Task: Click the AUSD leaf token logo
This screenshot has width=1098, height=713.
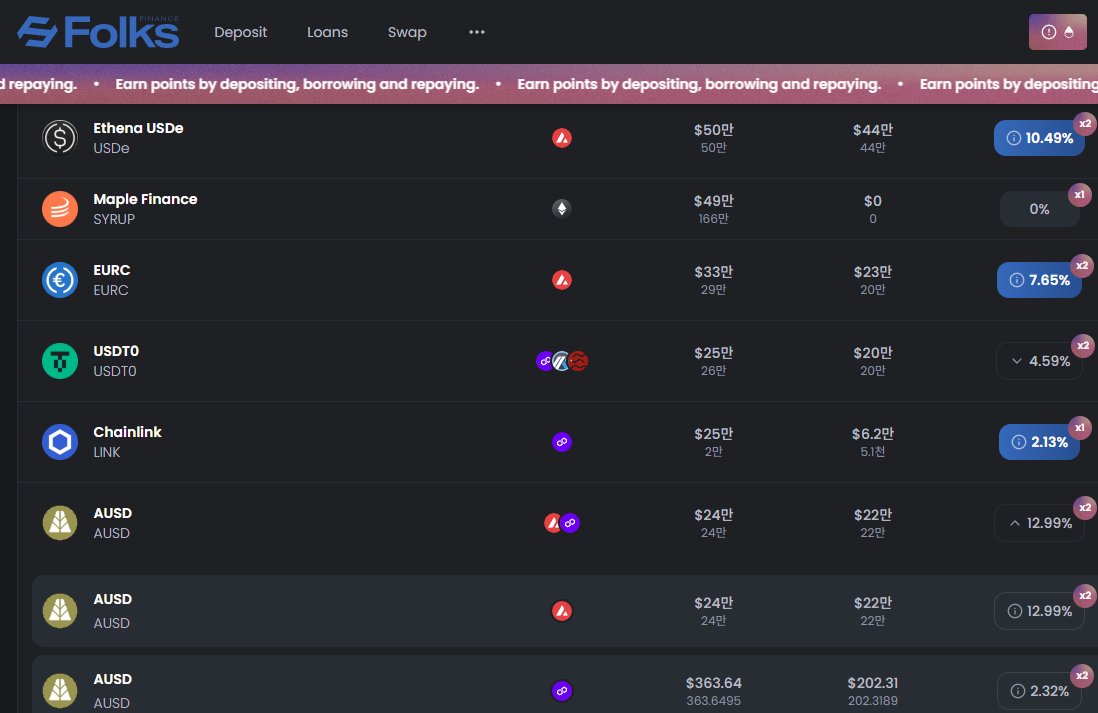Action: point(59,522)
